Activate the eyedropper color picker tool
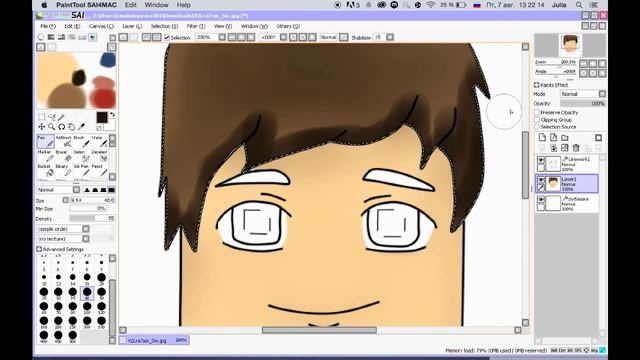 (82, 127)
